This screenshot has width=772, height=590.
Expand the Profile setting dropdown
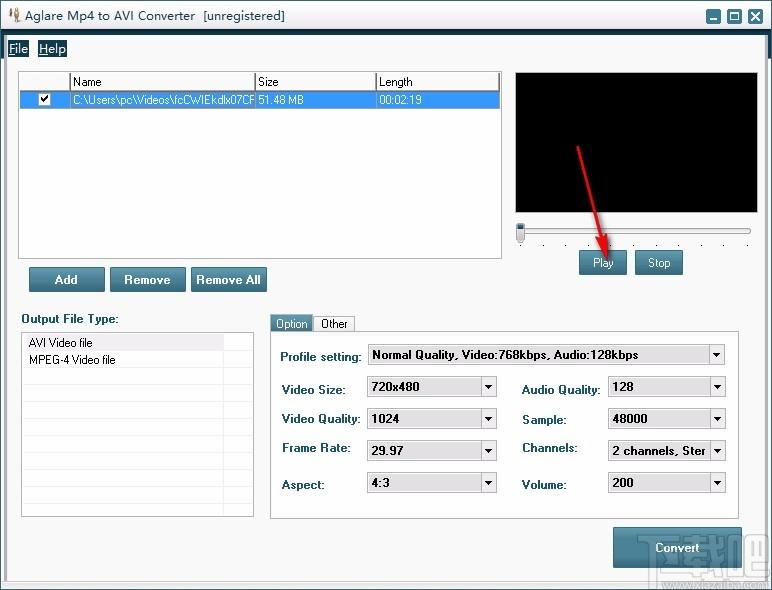point(716,355)
